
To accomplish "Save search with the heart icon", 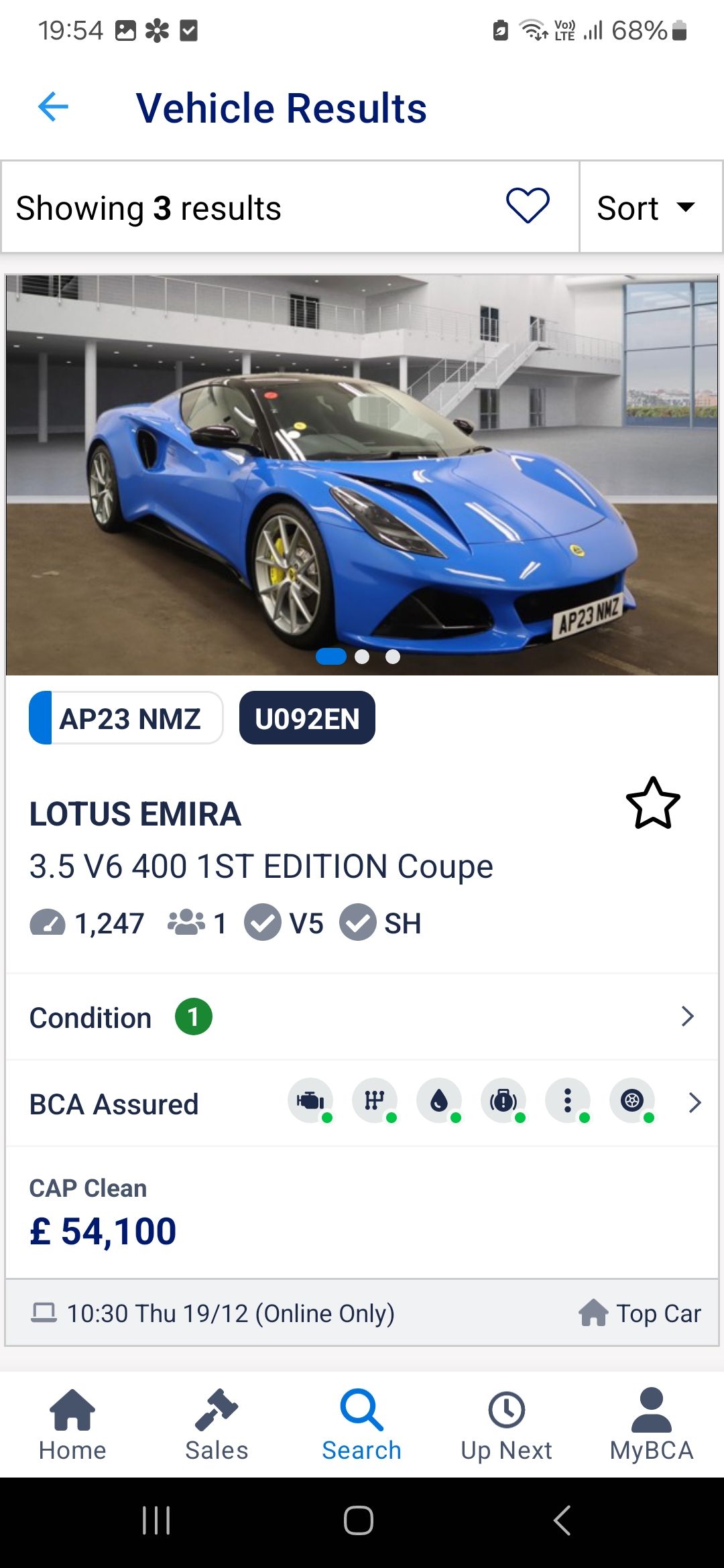I will (x=528, y=206).
